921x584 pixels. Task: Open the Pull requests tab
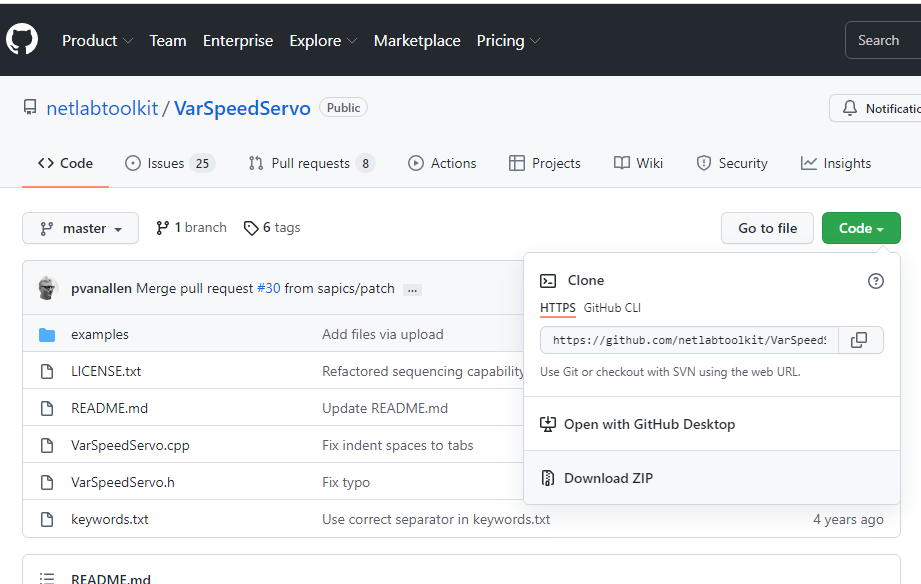[x=311, y=163]
